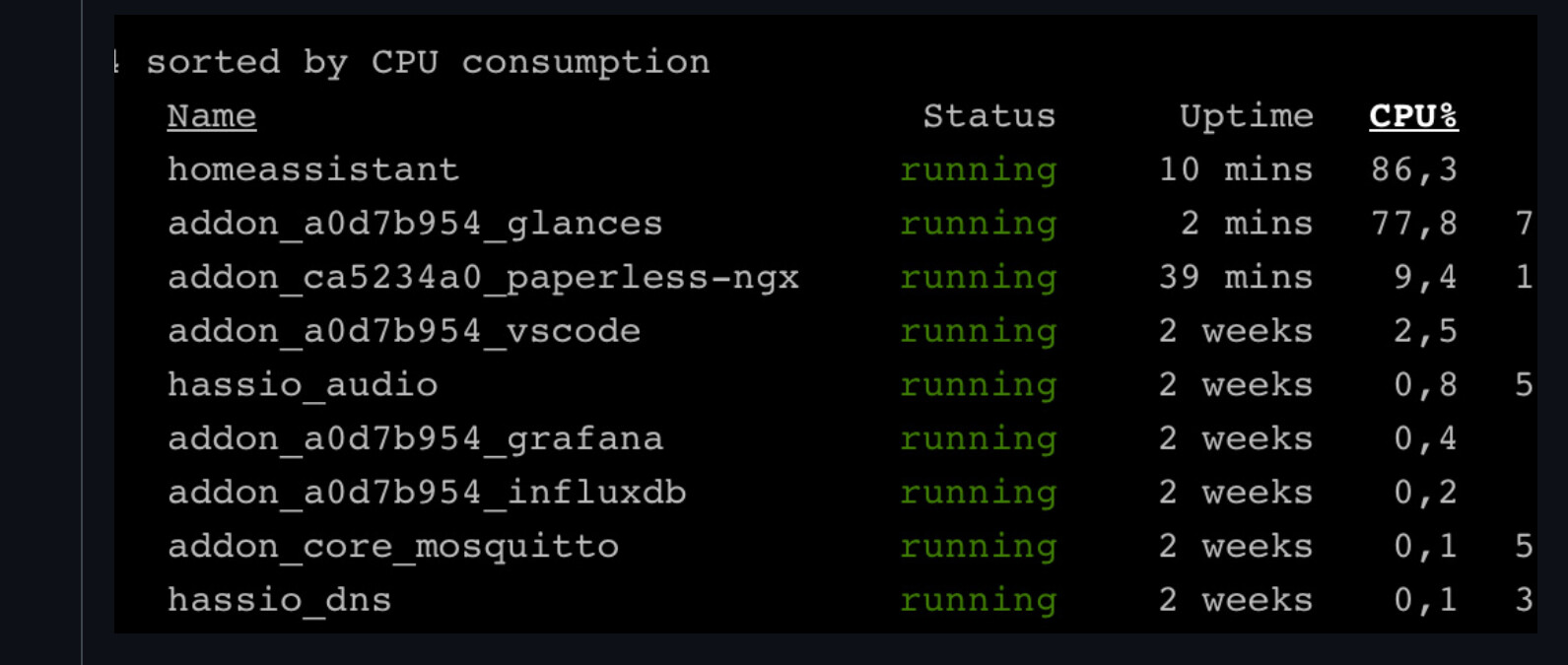Viewport: 1568px width, 665px height.
Task: Click the running status of homeassistant
Action: pos(978,169)
